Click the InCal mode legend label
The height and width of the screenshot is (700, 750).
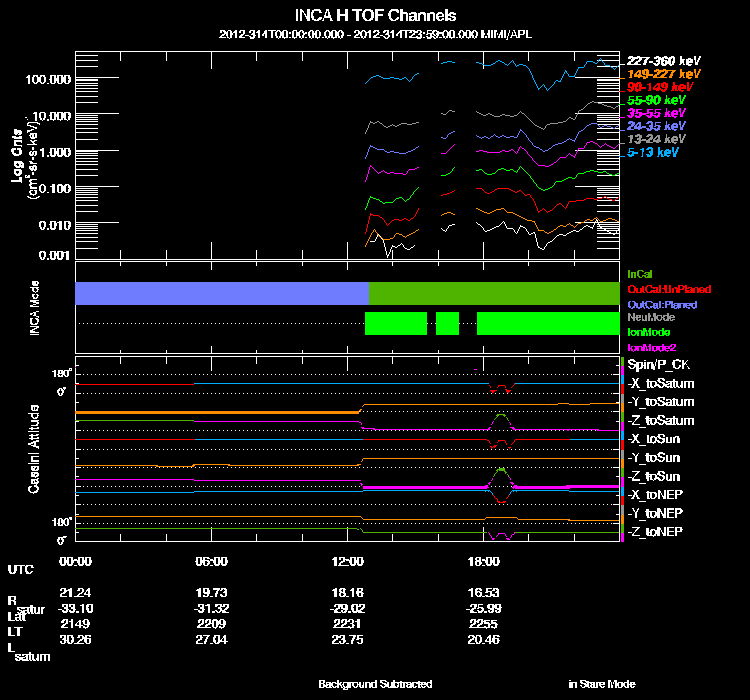(640, 274)
